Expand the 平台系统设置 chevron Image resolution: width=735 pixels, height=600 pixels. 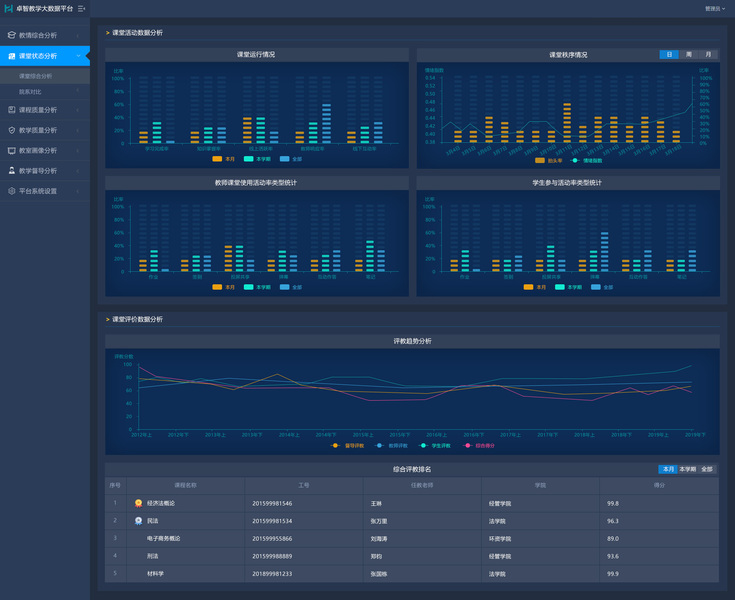click(77, 191)
